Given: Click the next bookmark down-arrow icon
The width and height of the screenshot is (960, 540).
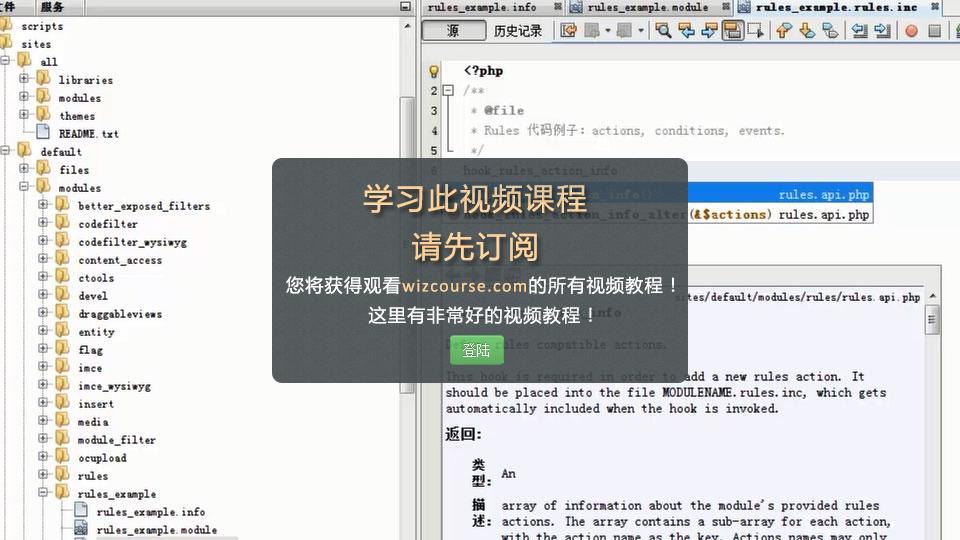Looking at the screenshot, I should pyautogui.click(x=807, y=31).
